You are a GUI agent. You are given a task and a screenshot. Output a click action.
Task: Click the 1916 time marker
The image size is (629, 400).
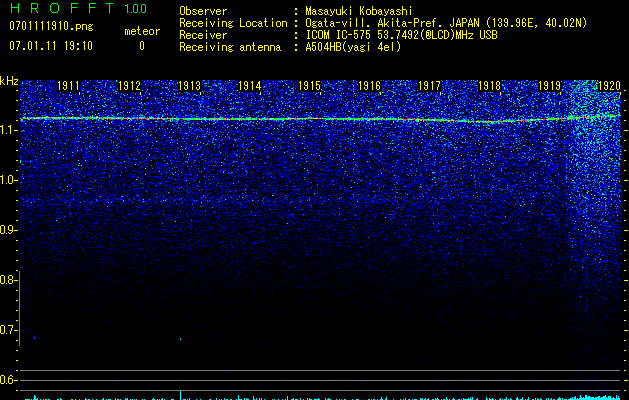[x=369, y=86]
